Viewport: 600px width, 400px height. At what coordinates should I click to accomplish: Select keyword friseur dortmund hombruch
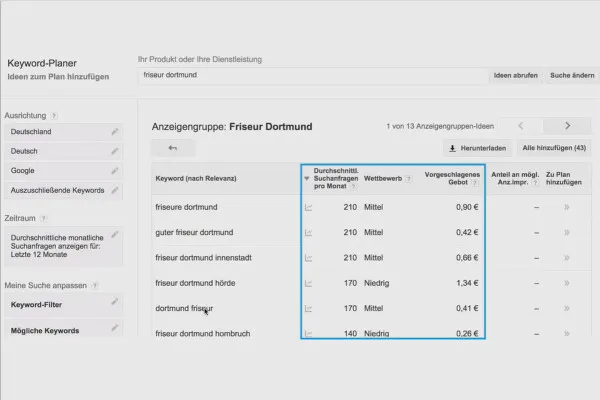point(203,333)
